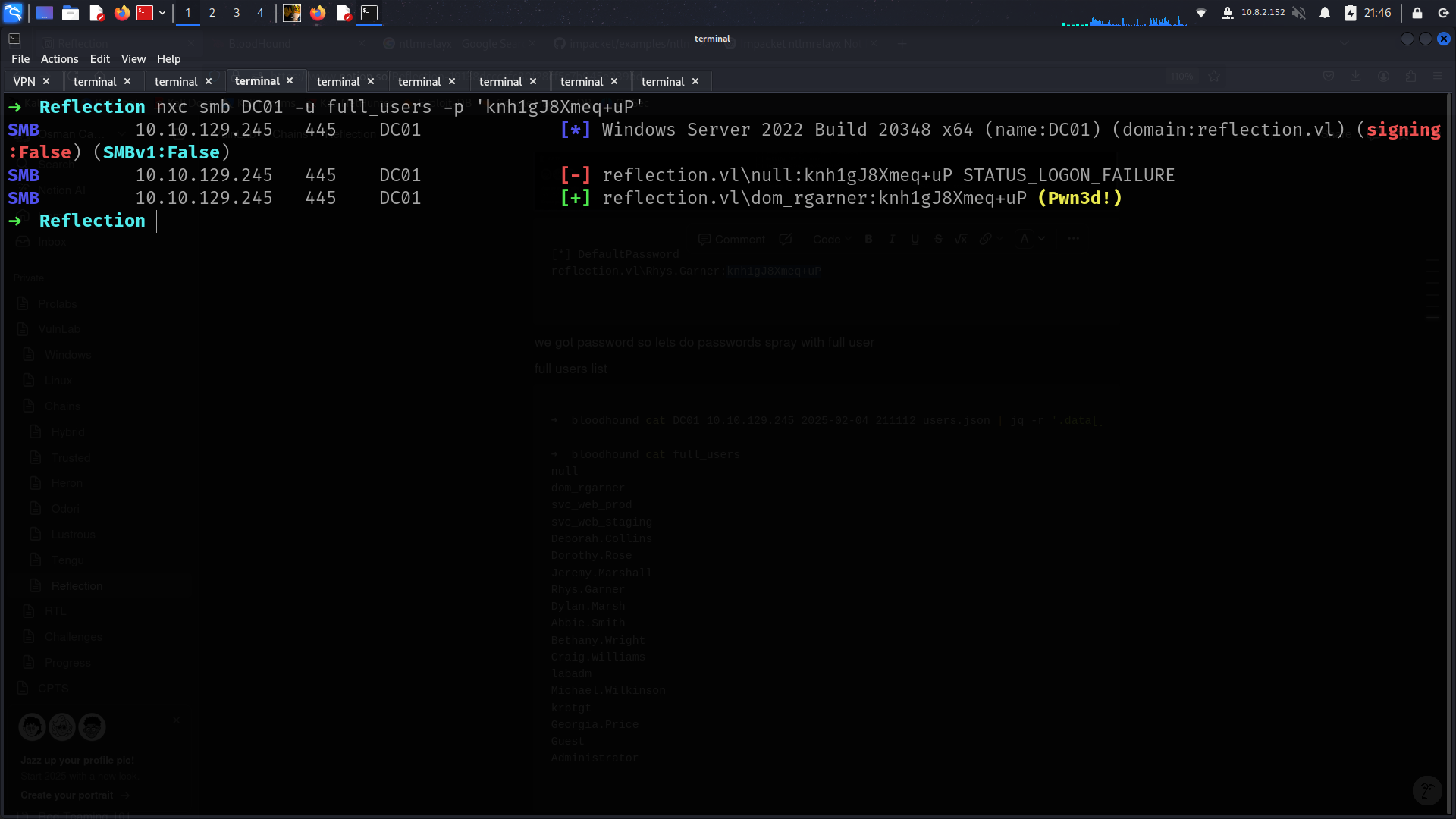Activate the running Firefox window in taskbar
Image resolution: width=1456 pixels, height=819 pixels.
[318, 13]
